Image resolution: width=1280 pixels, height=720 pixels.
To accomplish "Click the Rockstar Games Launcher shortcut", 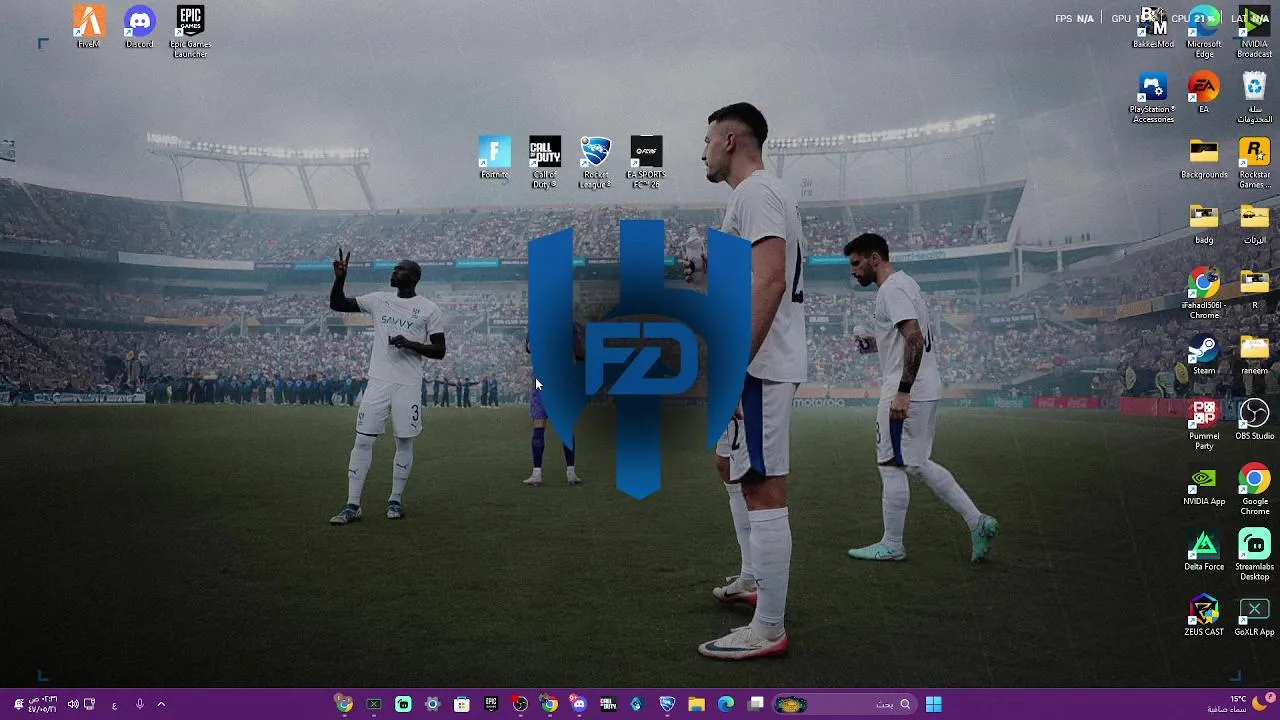I will pyautogui.click(x=1254, y=162).
